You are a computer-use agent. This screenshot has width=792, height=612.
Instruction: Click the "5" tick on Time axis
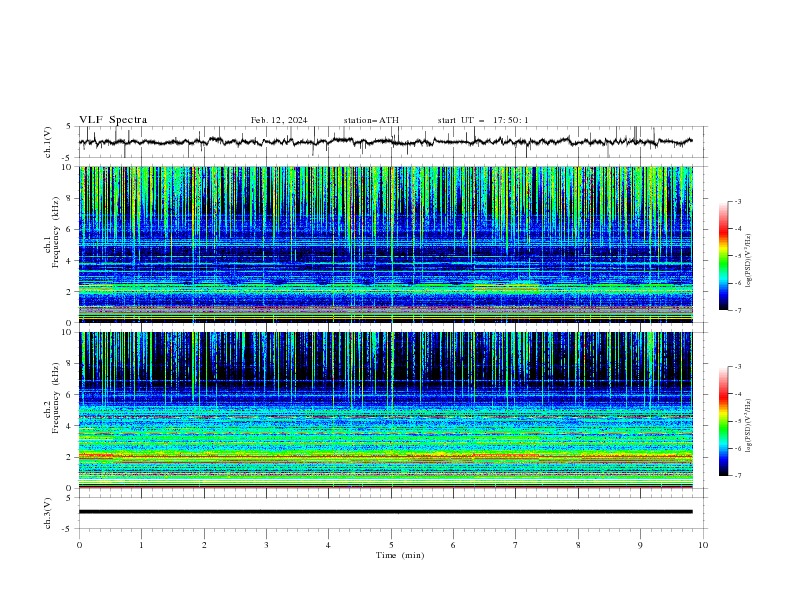click(x=391, y=545)
